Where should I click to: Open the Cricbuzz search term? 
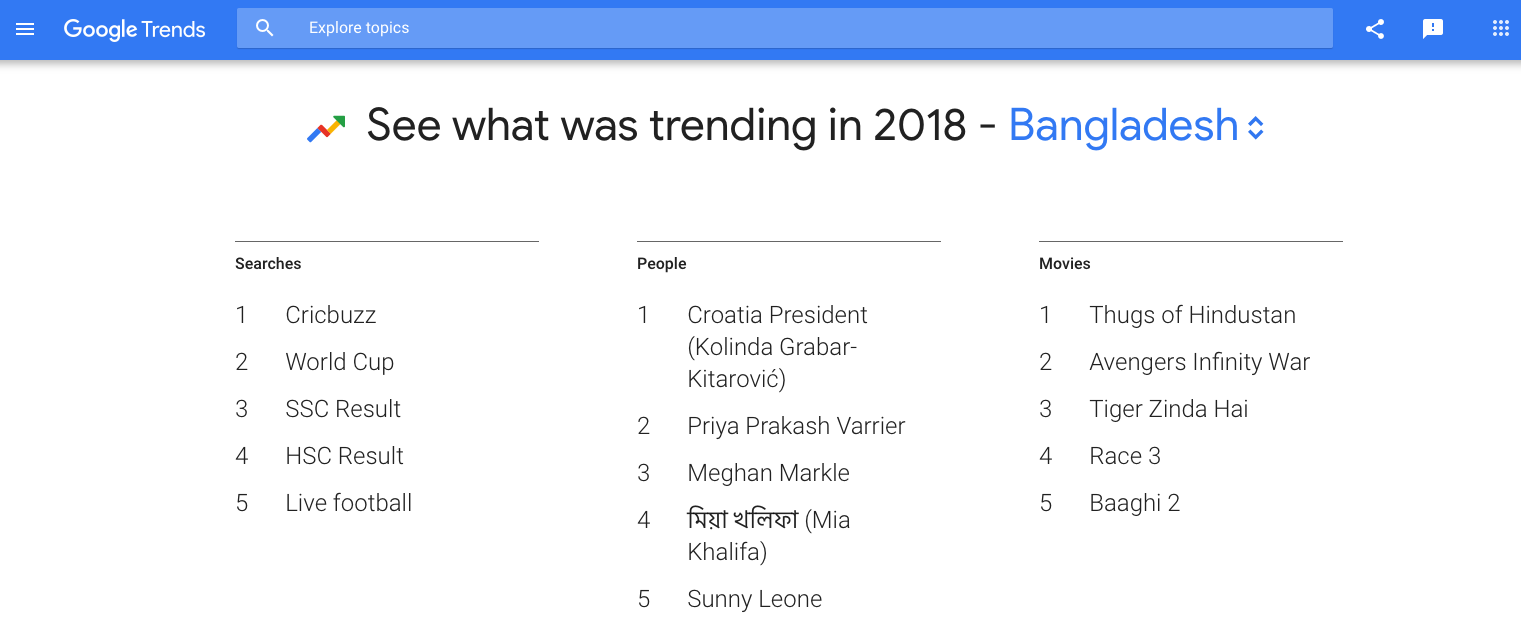[330, 315]
